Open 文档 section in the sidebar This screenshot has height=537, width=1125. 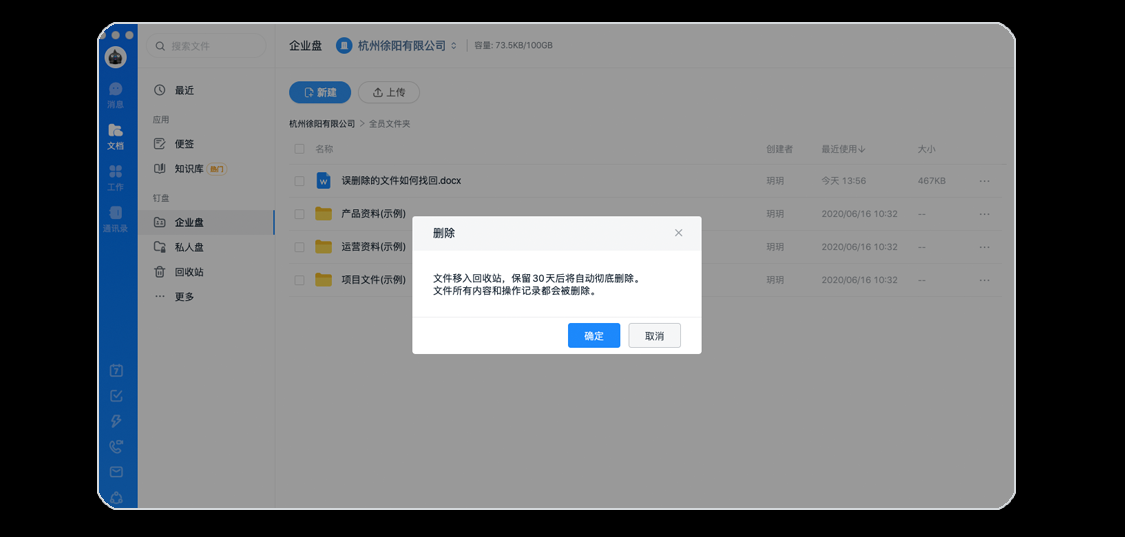116,136
